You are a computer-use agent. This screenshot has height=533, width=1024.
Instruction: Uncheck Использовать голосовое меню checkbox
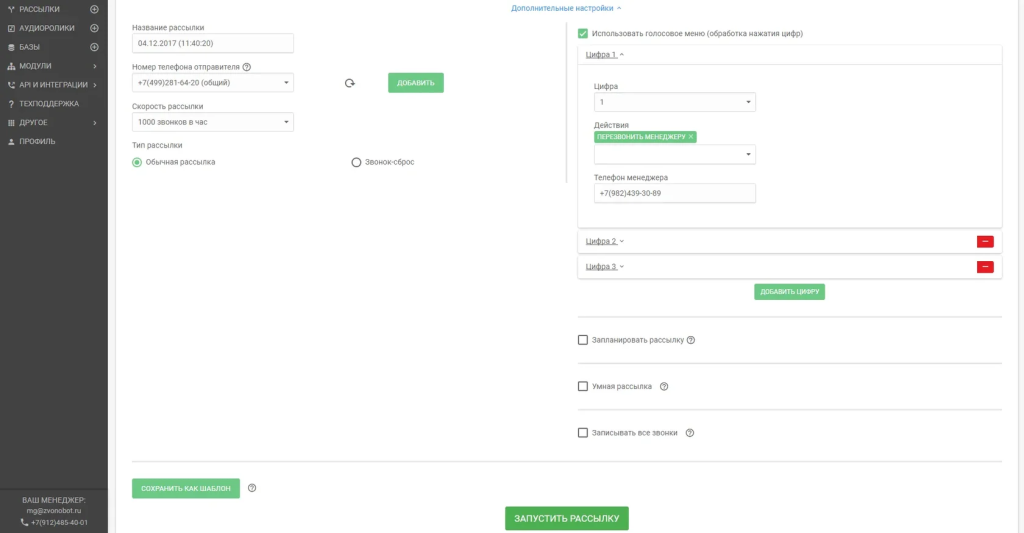click(583, 33)
